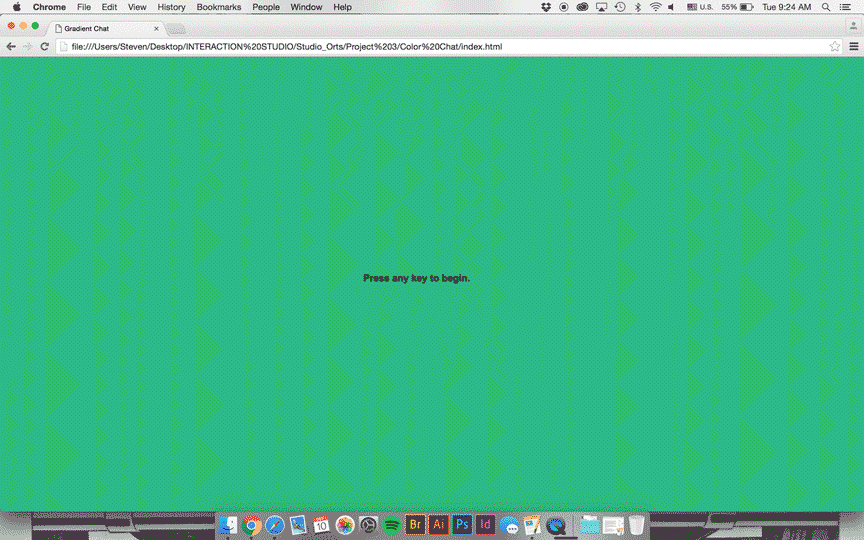Open Spotlight search magnifier
864x540 pixels.
[826, 7]
